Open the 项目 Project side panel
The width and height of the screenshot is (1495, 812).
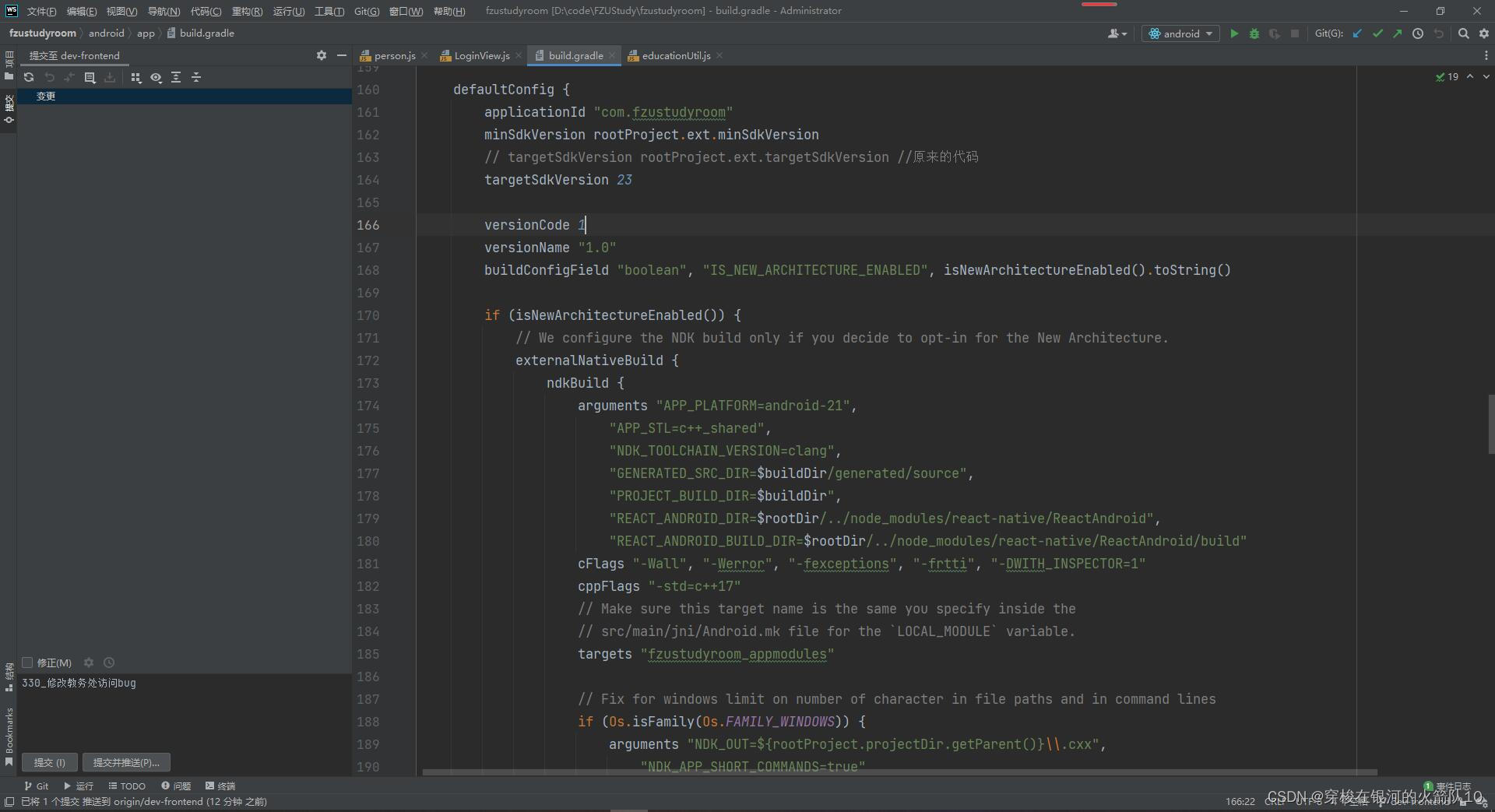click(9, 66)
